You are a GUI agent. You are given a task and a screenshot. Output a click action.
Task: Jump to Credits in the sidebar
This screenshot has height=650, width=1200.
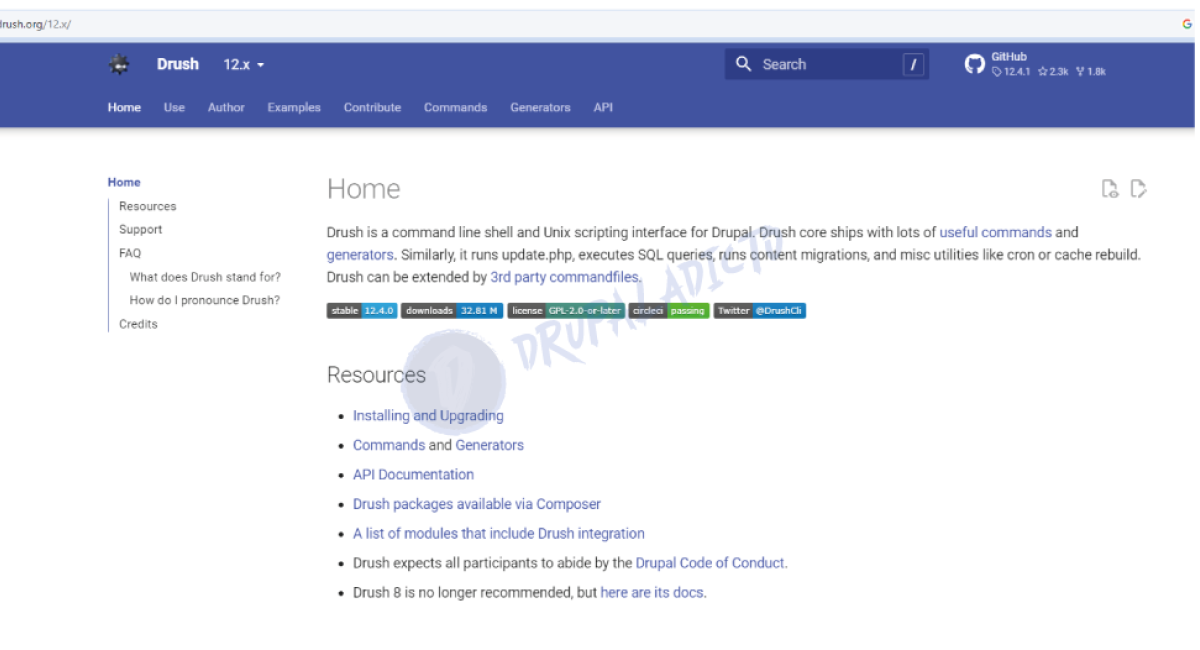[138, 324]
